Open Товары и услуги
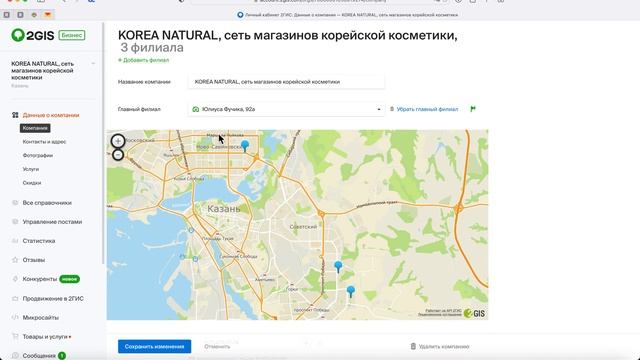This screenshot has height=360, width=640. click(45, 336)
